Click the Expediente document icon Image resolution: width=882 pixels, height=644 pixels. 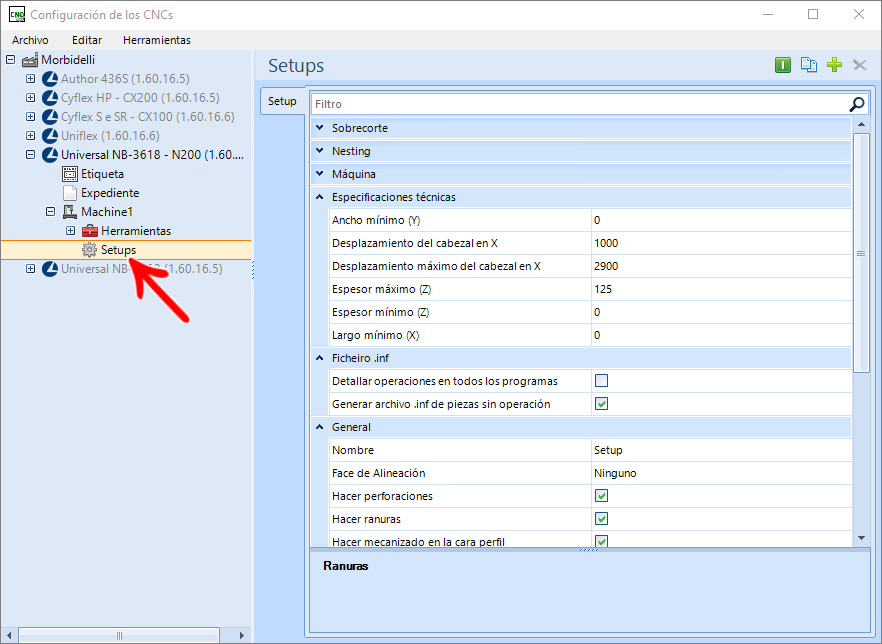coord(70,193)
